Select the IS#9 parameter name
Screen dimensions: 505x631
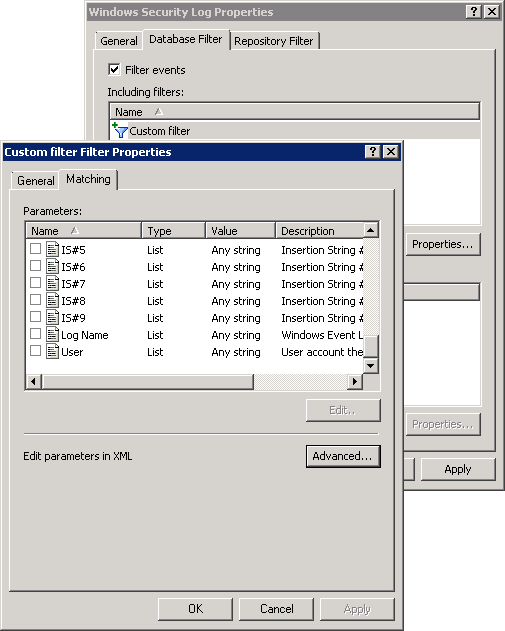pyautogui.click(x=73, y=318)
